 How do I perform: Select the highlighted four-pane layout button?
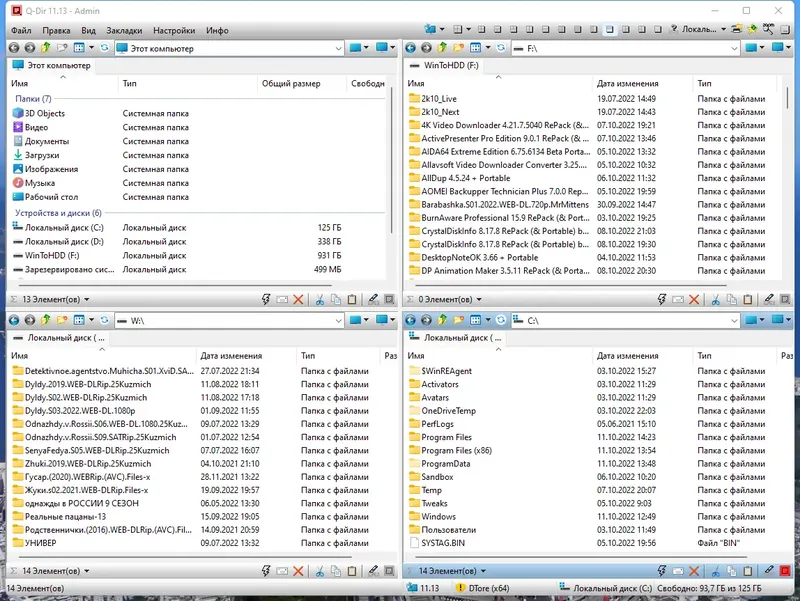(x=610, y=29)
